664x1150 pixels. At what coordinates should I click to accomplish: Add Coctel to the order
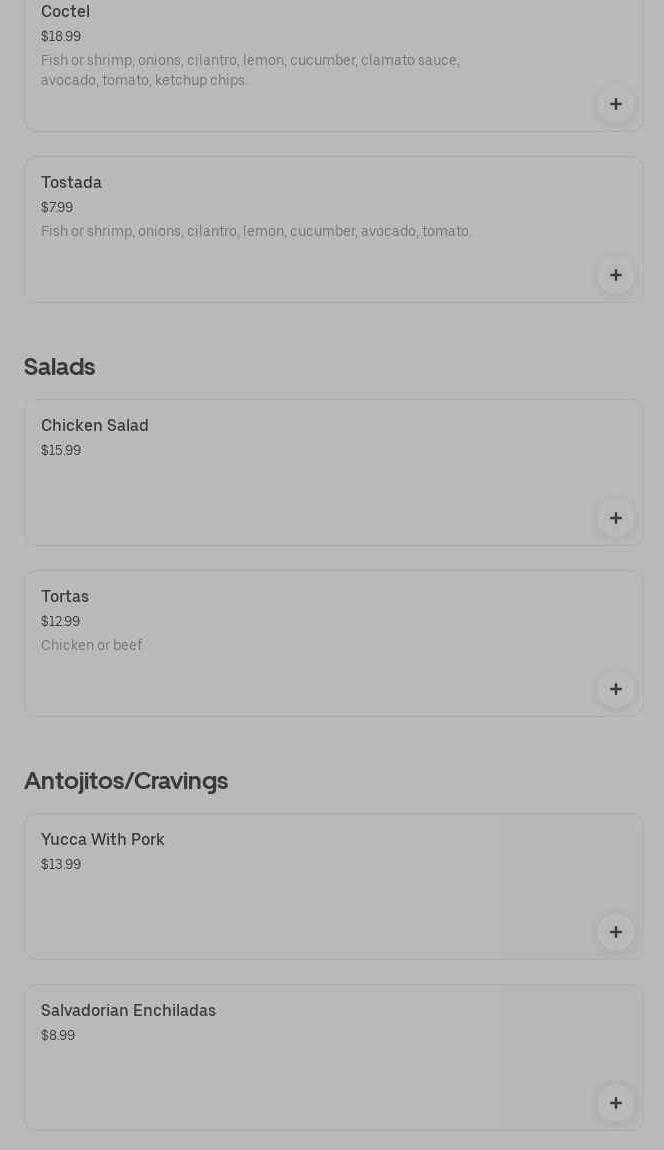[616, 104]
